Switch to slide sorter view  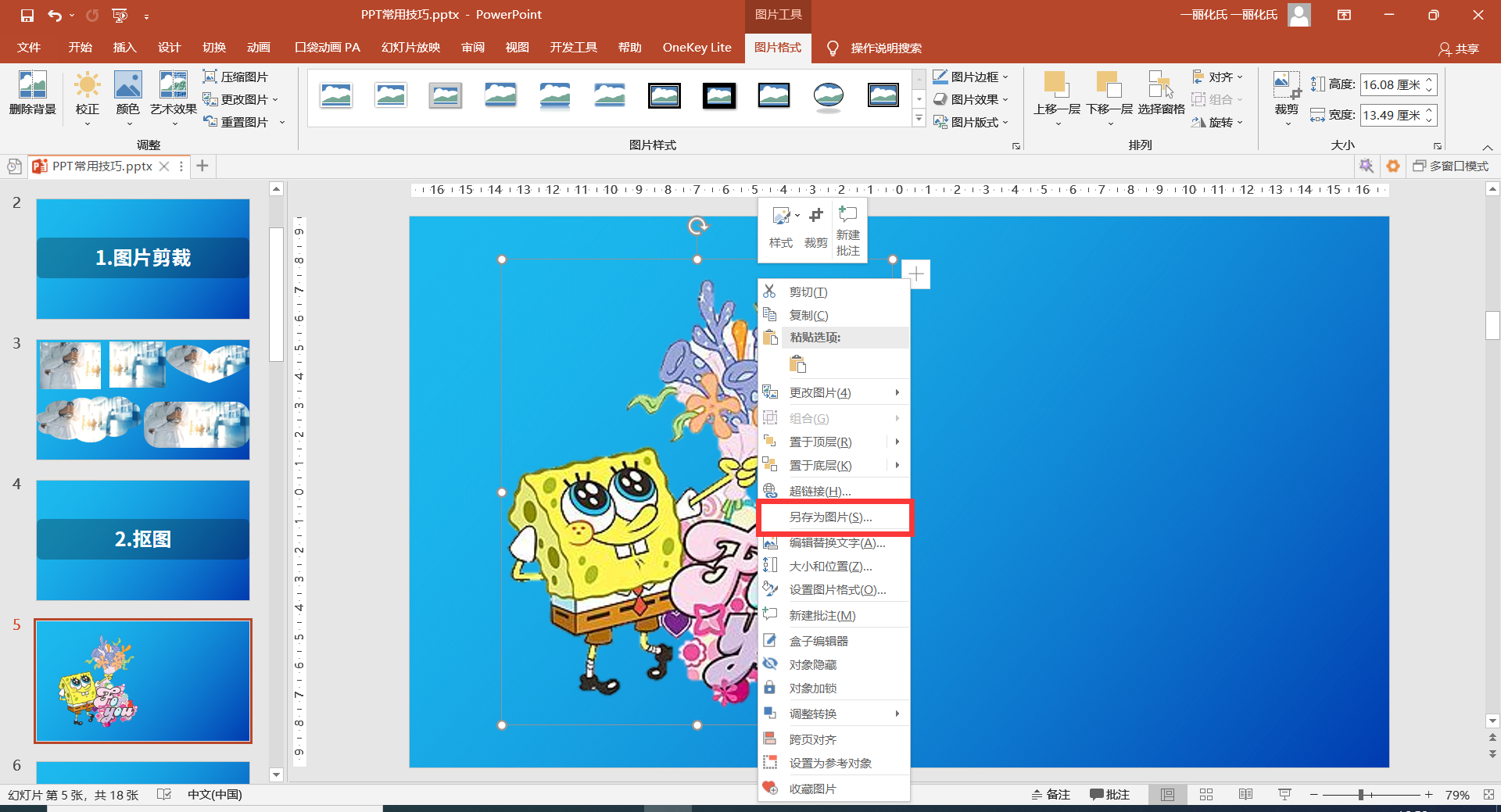1206,794
